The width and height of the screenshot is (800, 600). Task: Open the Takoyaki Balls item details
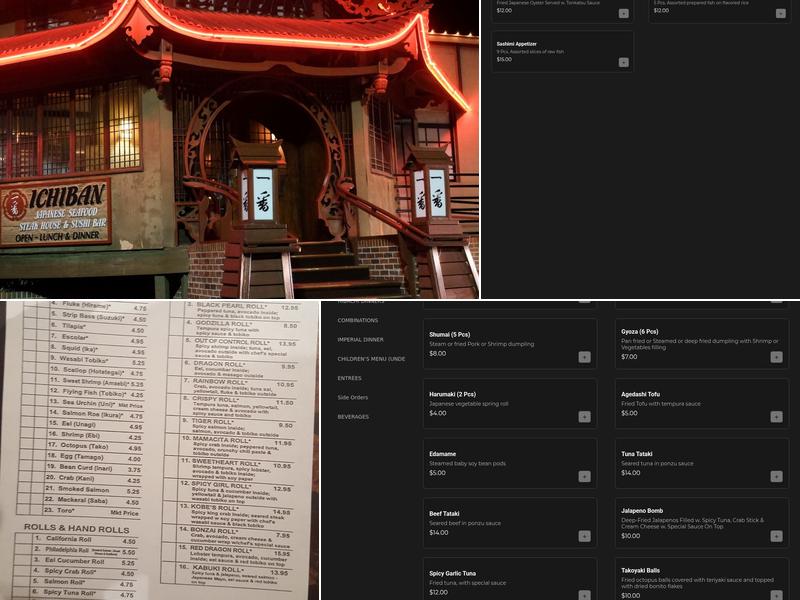click(x=700, y=580)
